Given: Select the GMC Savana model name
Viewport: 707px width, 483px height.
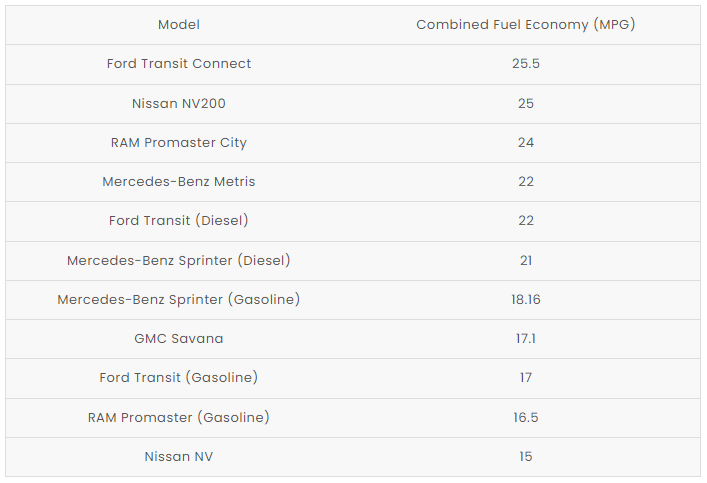Looking at the screenshot, I should coord(179,339).
